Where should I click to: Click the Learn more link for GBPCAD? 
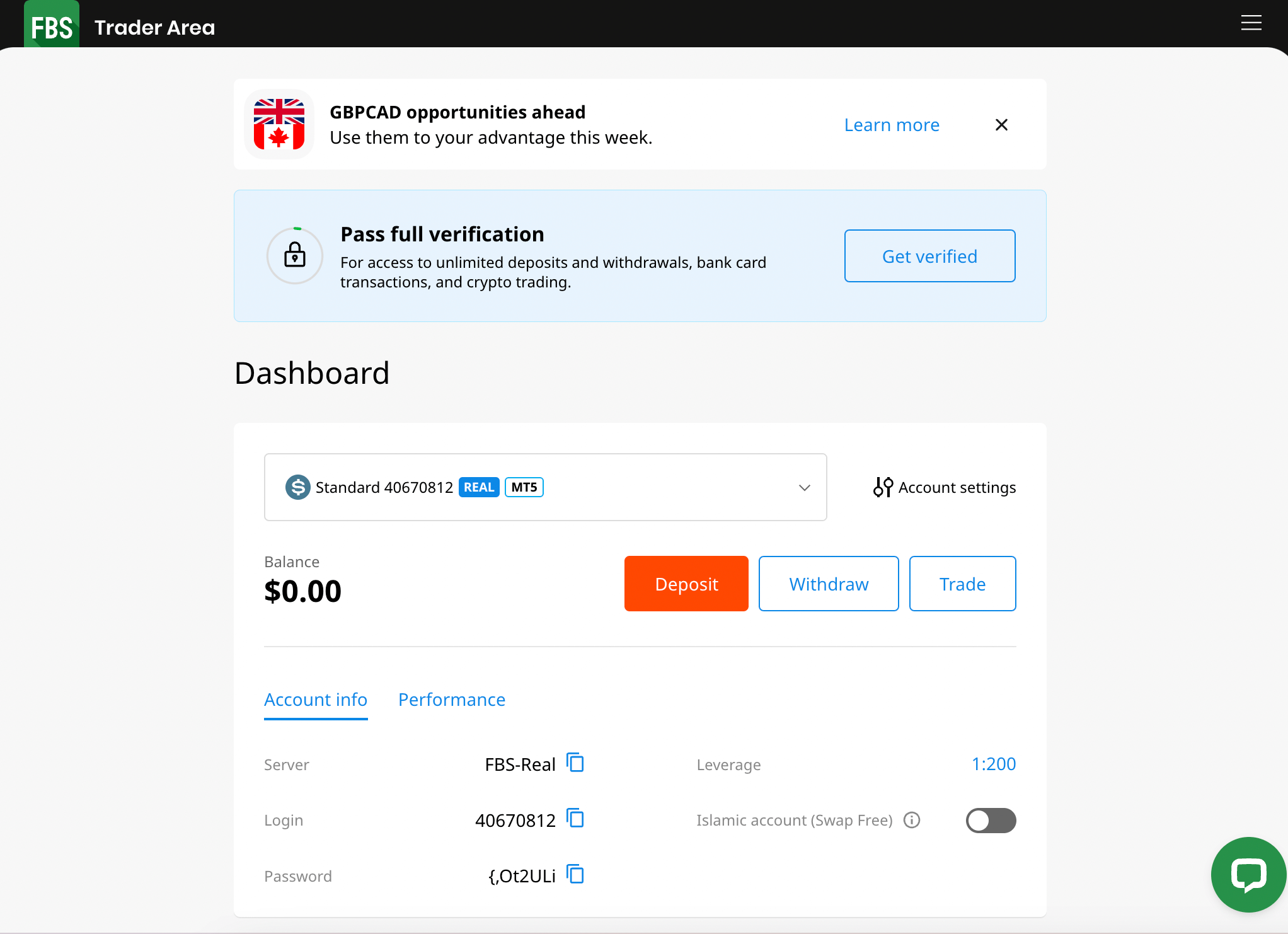coord(891,124)
